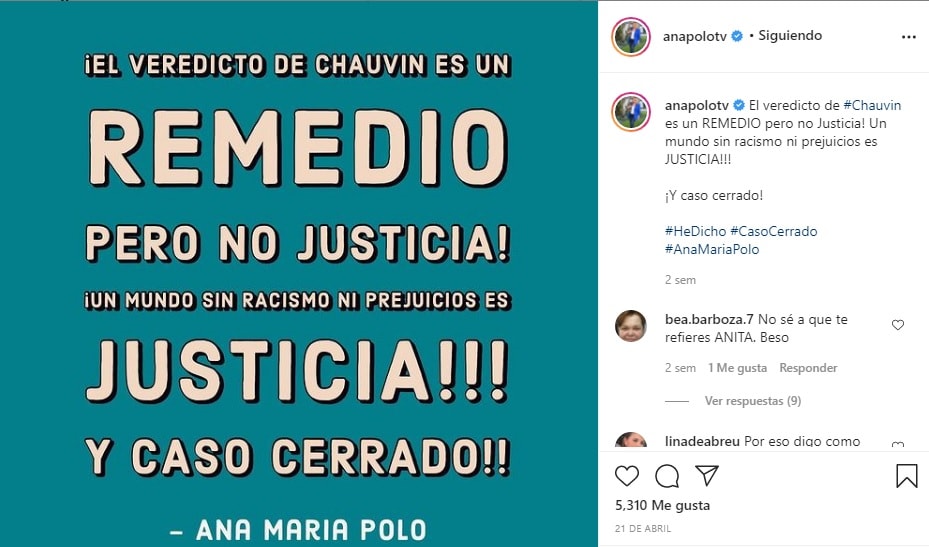Open the comment bubble icon

(x=667, y=476)
